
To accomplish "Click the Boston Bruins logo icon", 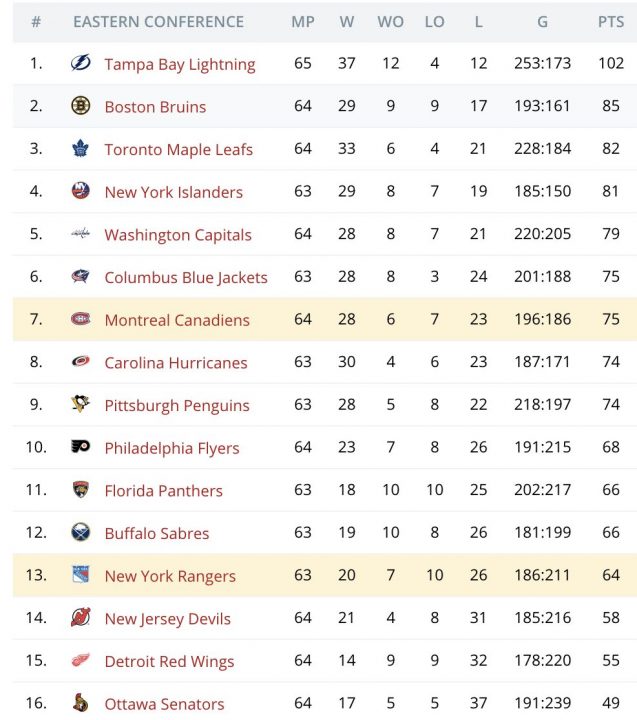I will coord(80,106).
